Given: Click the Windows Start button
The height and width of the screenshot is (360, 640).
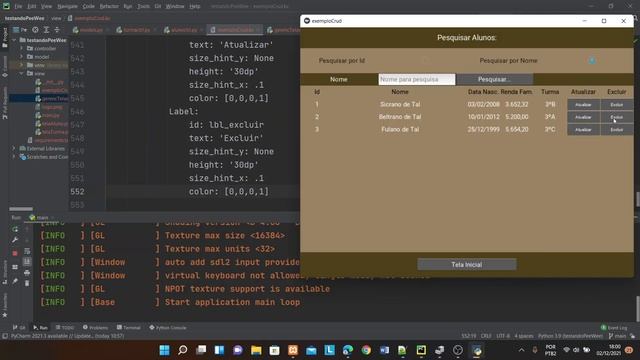Looking at the screenshot, I should 164,350.
